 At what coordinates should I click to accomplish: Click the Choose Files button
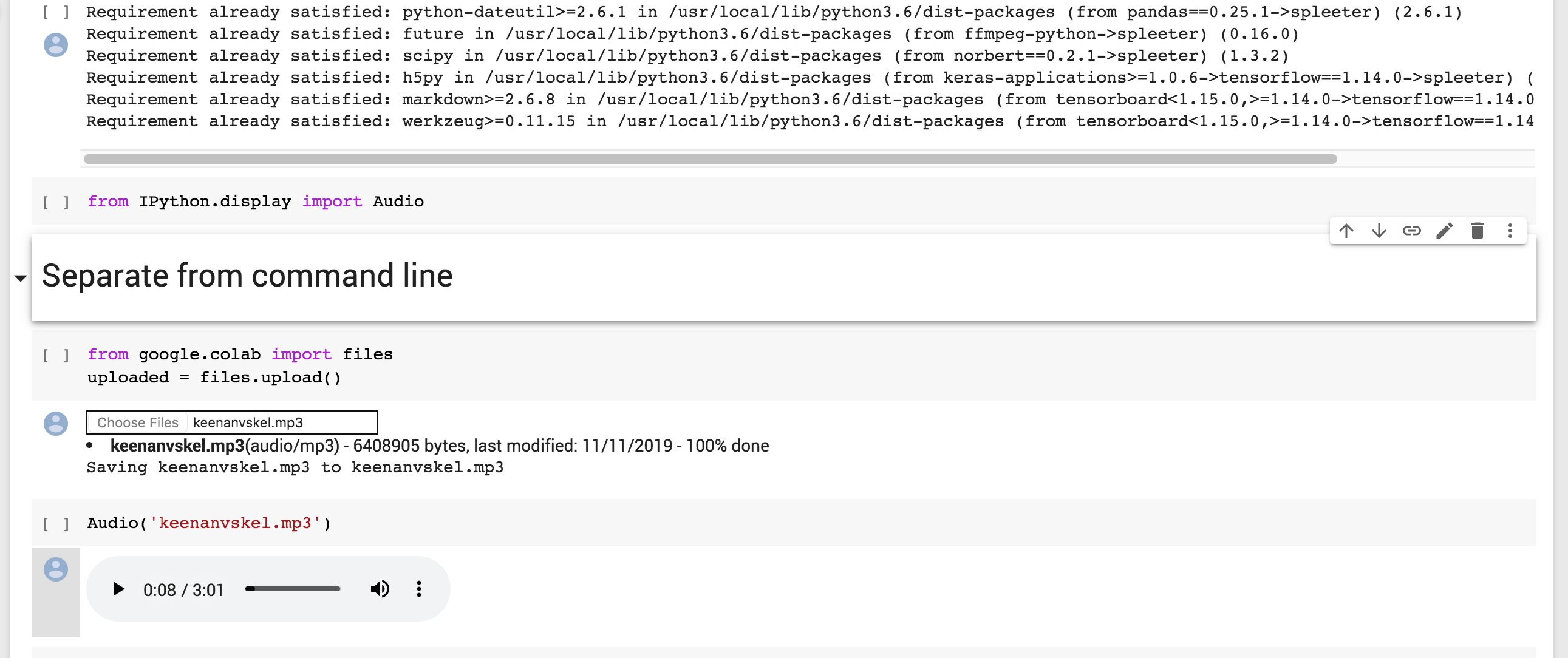[x=137, y=422]
